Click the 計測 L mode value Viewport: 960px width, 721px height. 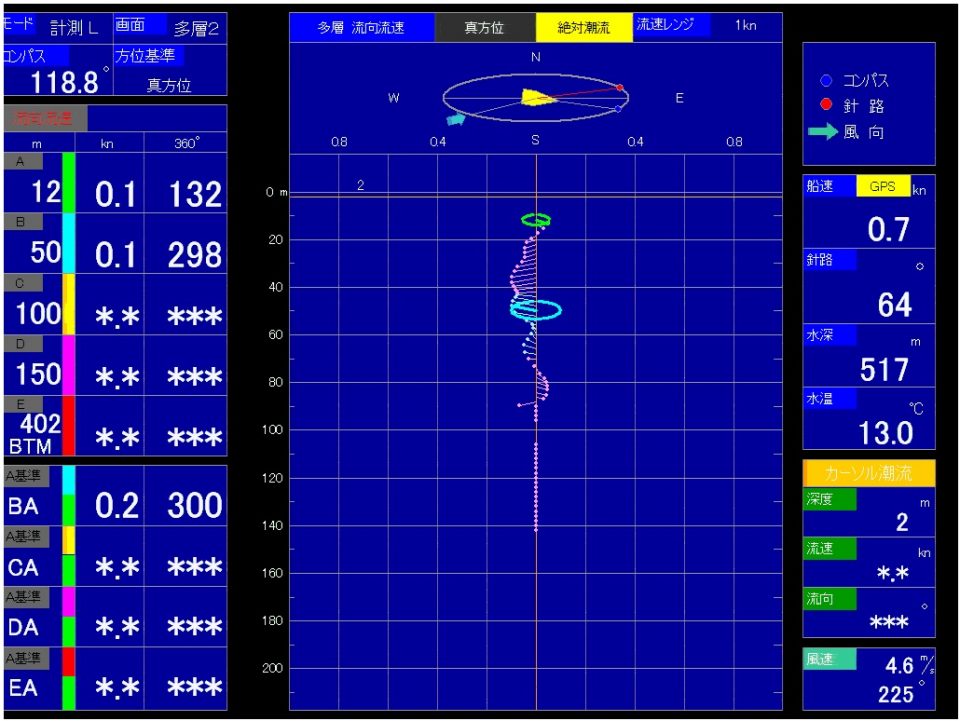[x=74, y=28]
